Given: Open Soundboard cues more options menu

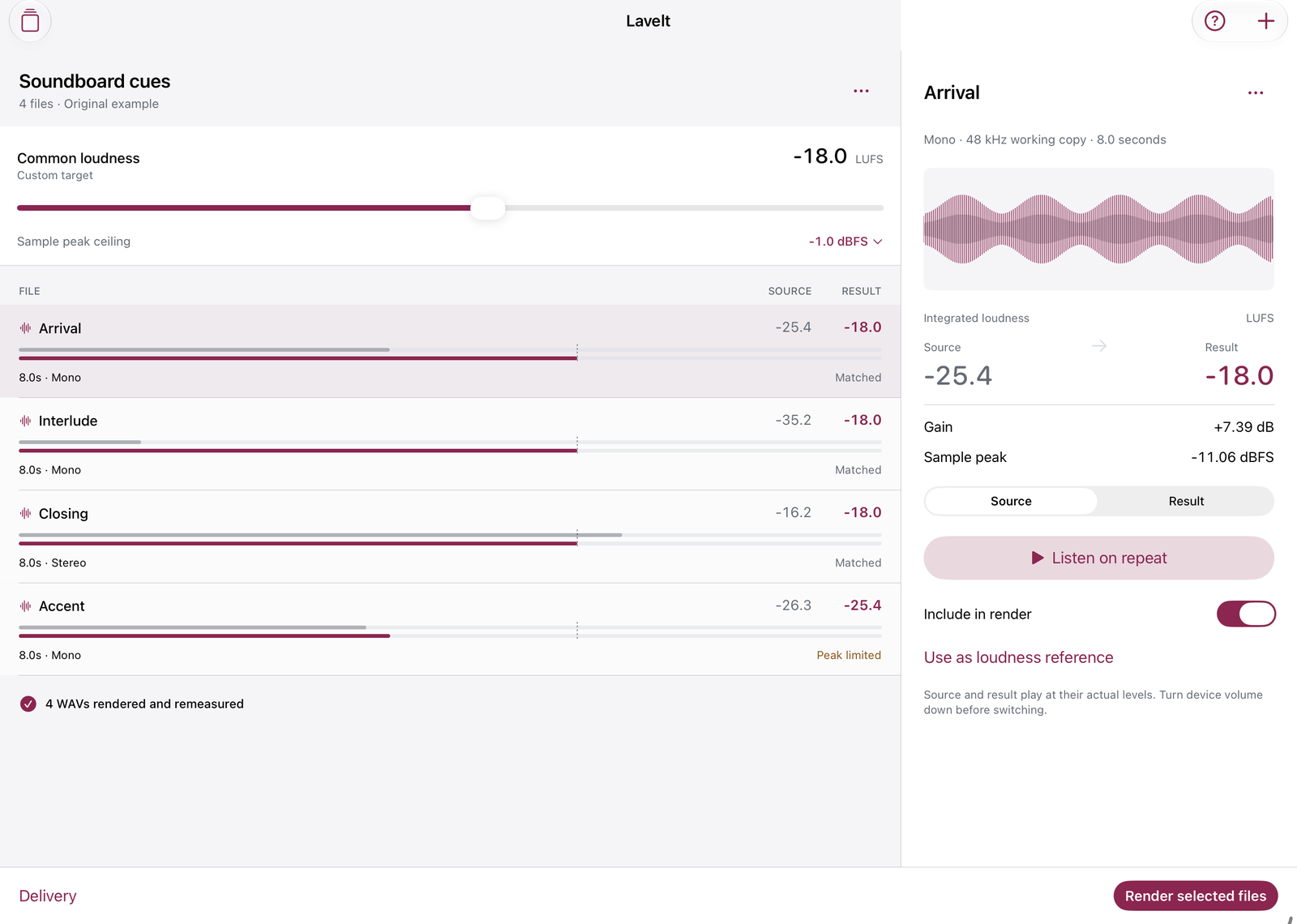Looking at the screenshot, I should [861, 91].
